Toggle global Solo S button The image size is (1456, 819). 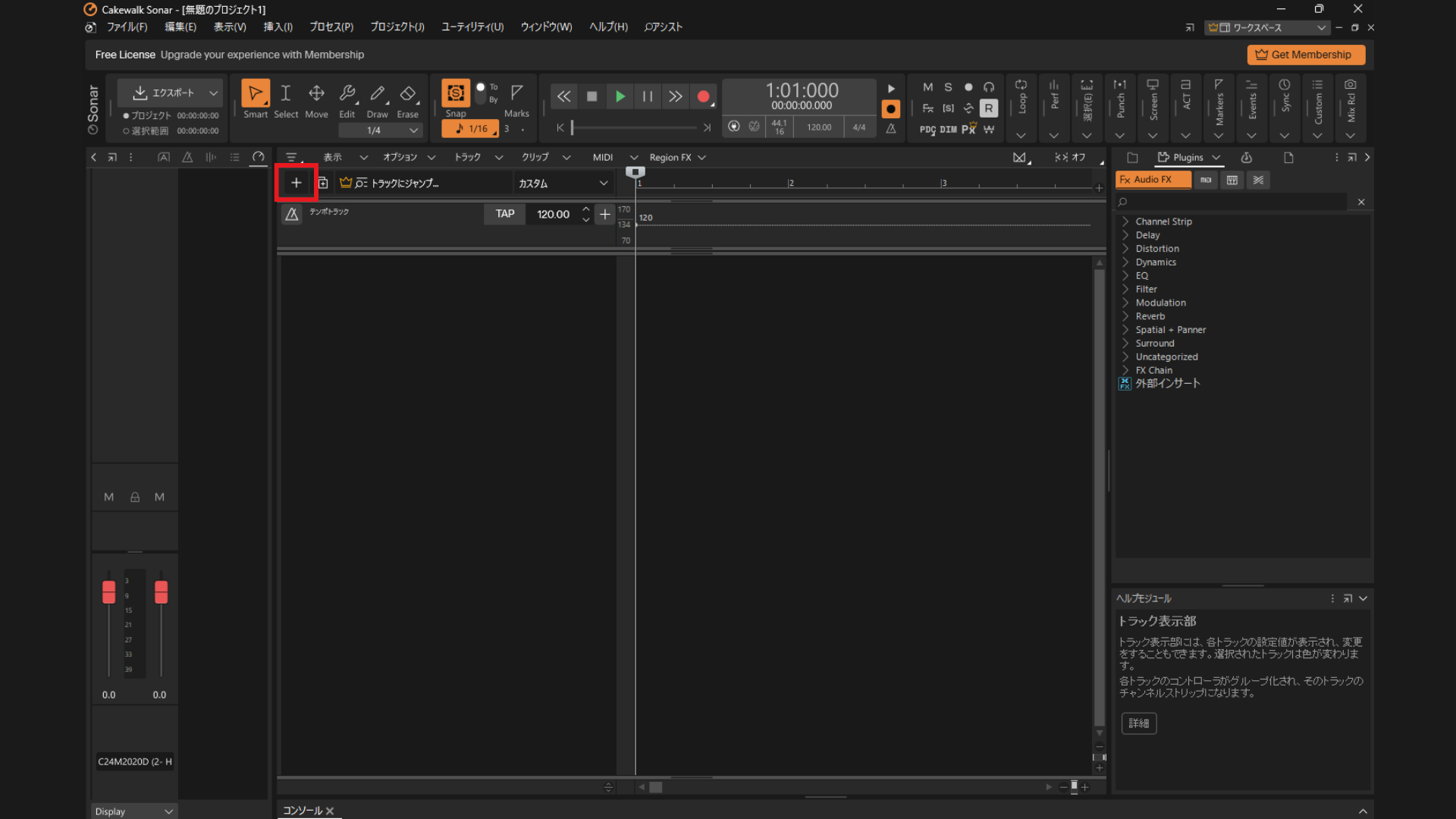point(948,87)
